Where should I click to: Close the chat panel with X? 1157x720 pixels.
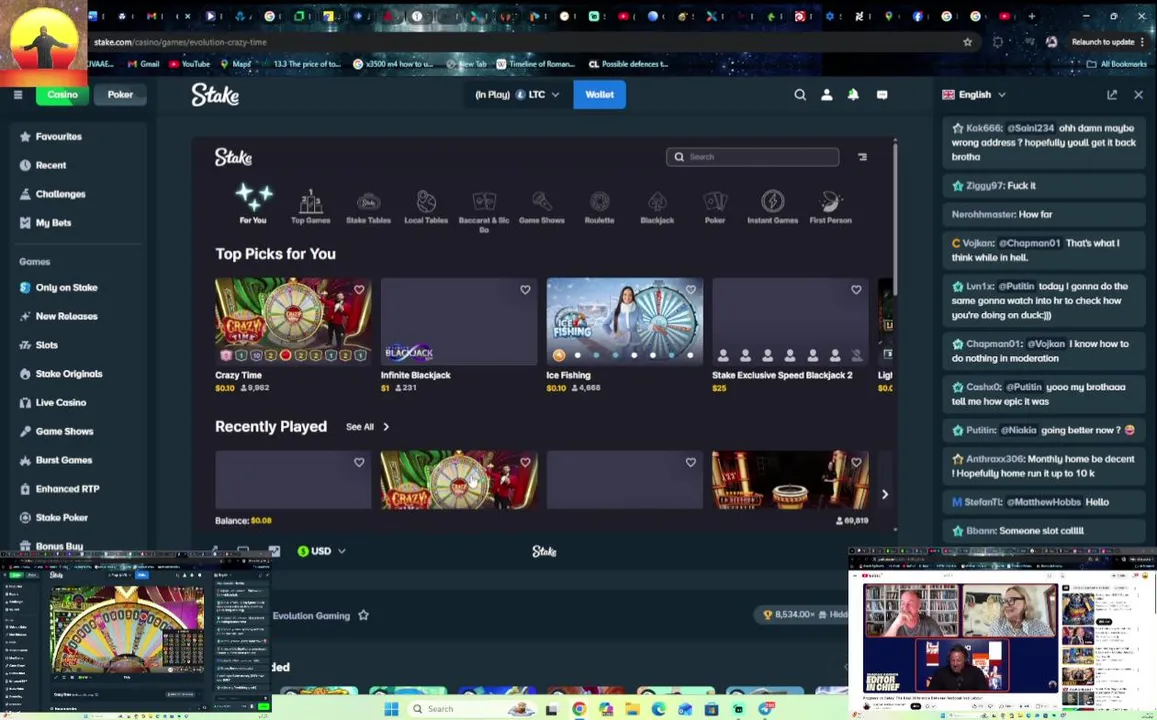point(1139,94)
